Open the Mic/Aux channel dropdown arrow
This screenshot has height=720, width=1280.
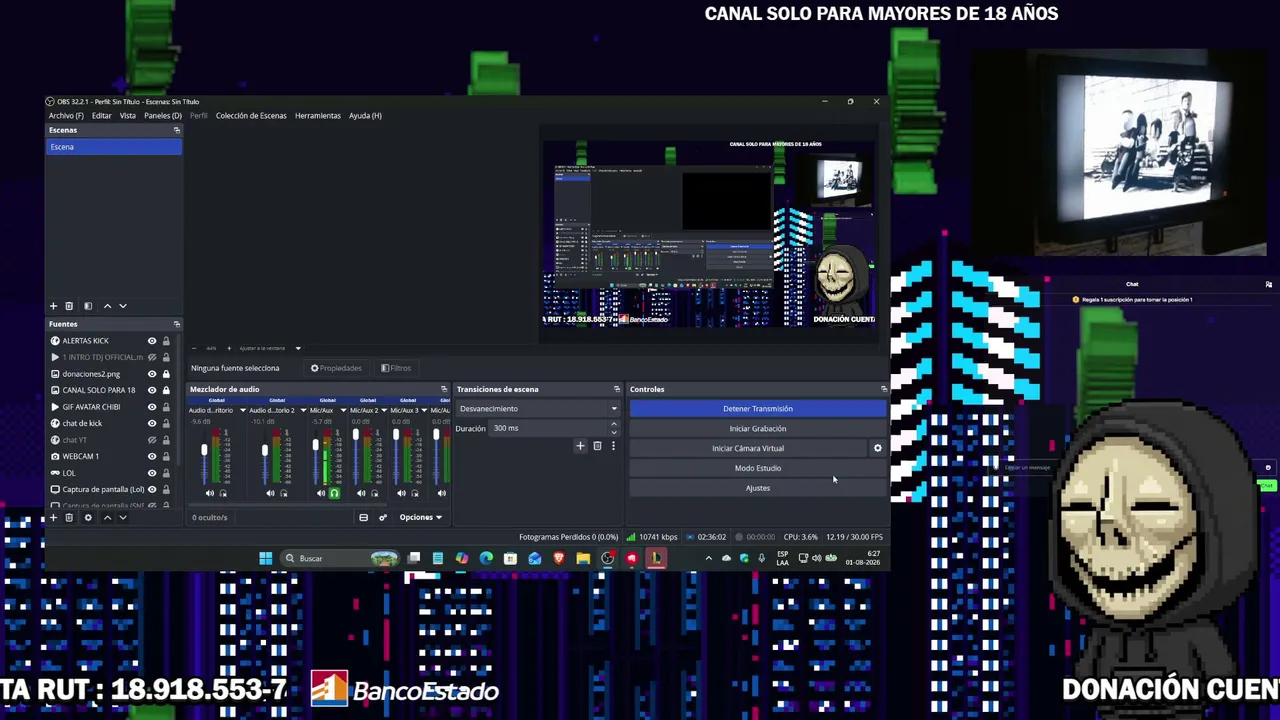[x=343, y=410]
